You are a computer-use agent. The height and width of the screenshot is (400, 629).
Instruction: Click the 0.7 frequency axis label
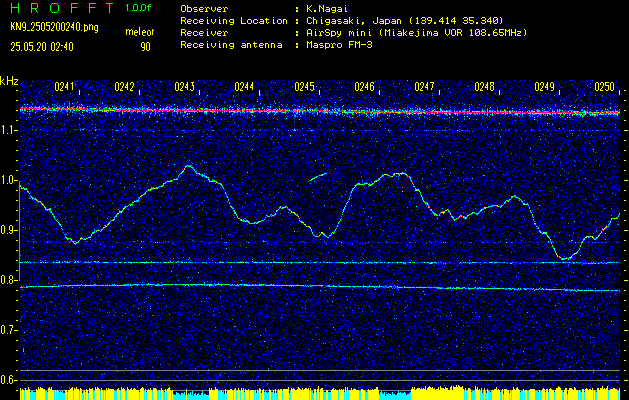pyautogui.click(x=8, y=330)
